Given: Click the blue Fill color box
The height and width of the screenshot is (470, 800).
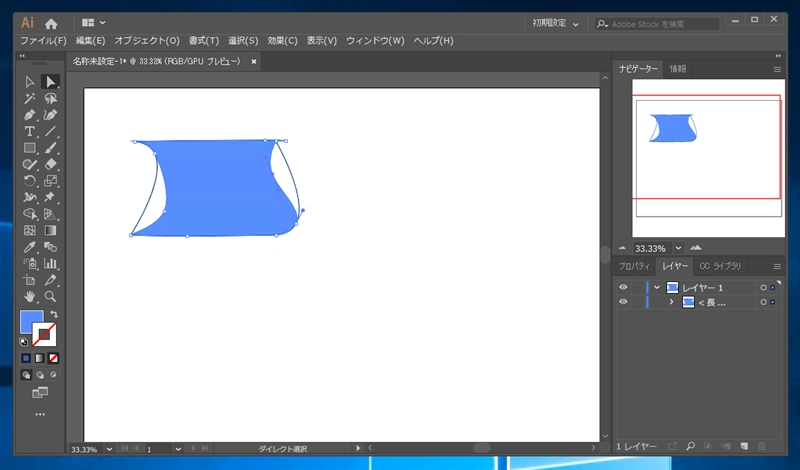Looking at the screenshot, I should tap(28, 319).
